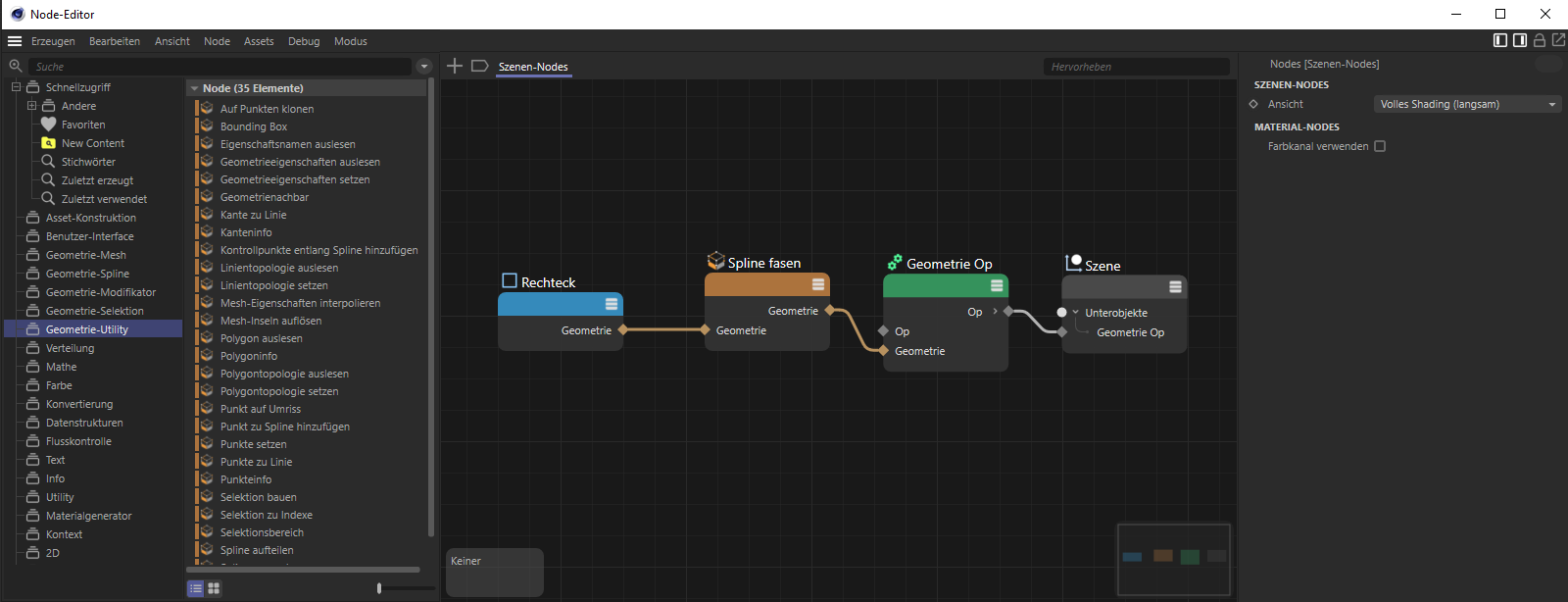Screen dimensions: 1568x602
Task: Open the menu icon on the Spline fasen node
Action: (818, 284)
